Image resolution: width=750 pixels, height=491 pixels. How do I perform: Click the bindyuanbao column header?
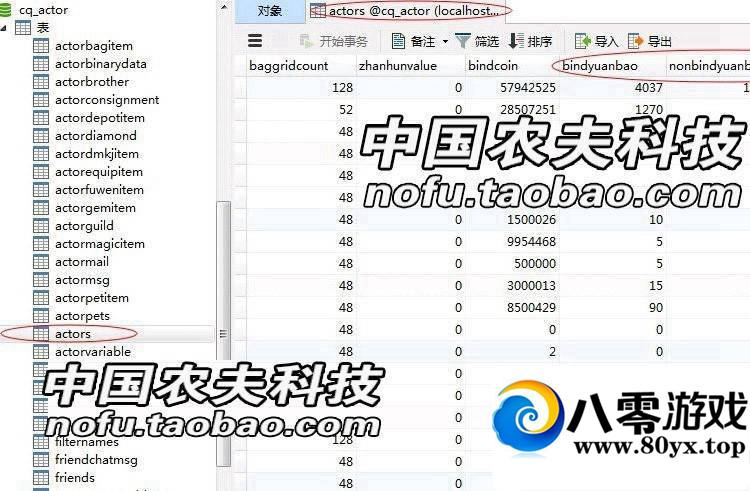[613, 65]
